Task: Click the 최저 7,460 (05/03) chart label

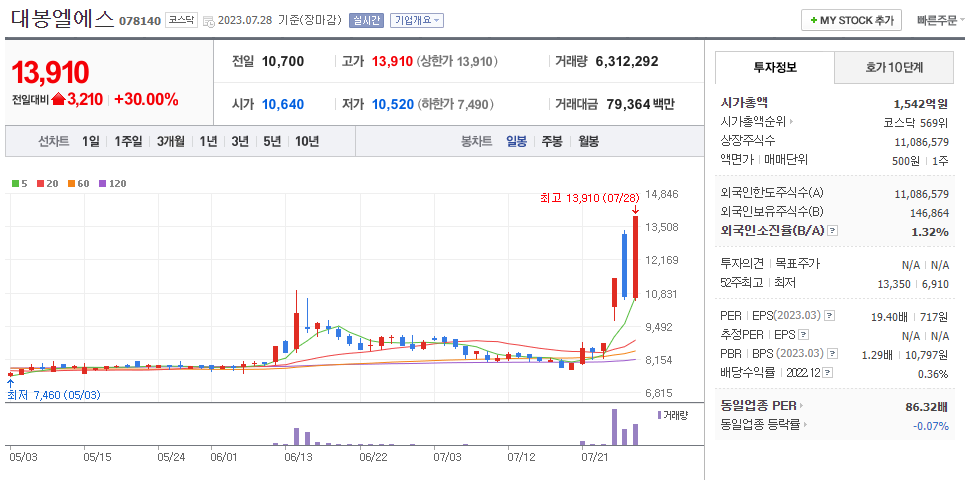Action: [x=53, y=395]
